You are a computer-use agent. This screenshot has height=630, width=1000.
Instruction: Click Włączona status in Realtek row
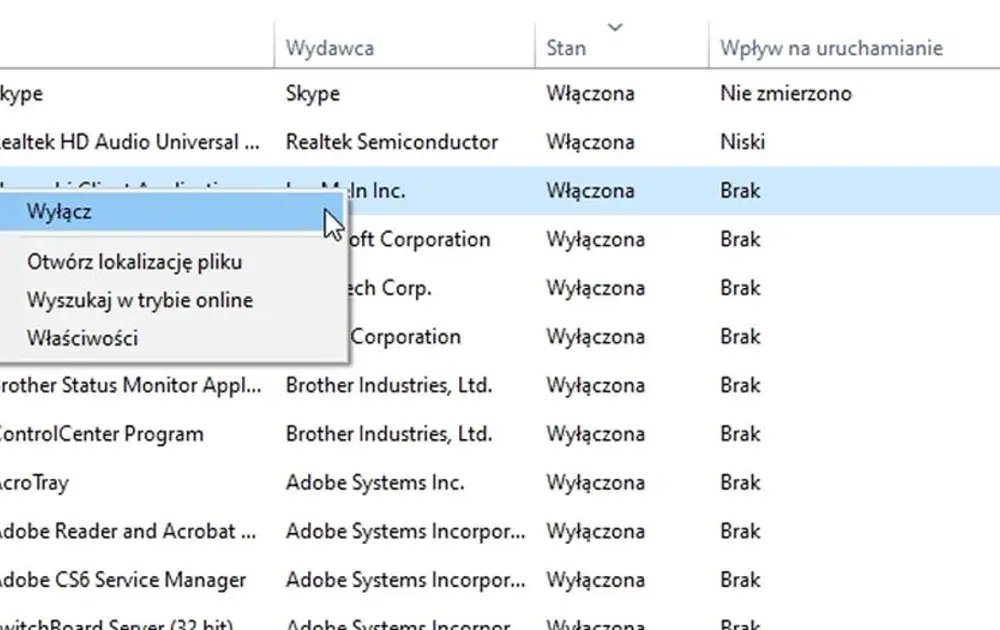coord(590,142)
